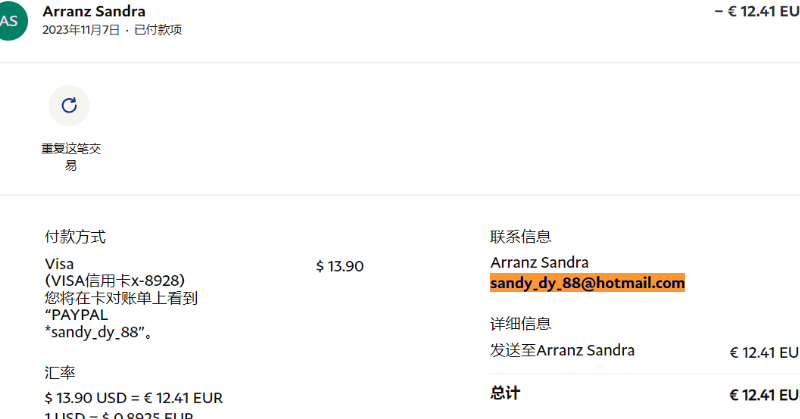Click the 付款方式 section heading
This screenshot has height=419, width=800.
(x=75, y=237)
